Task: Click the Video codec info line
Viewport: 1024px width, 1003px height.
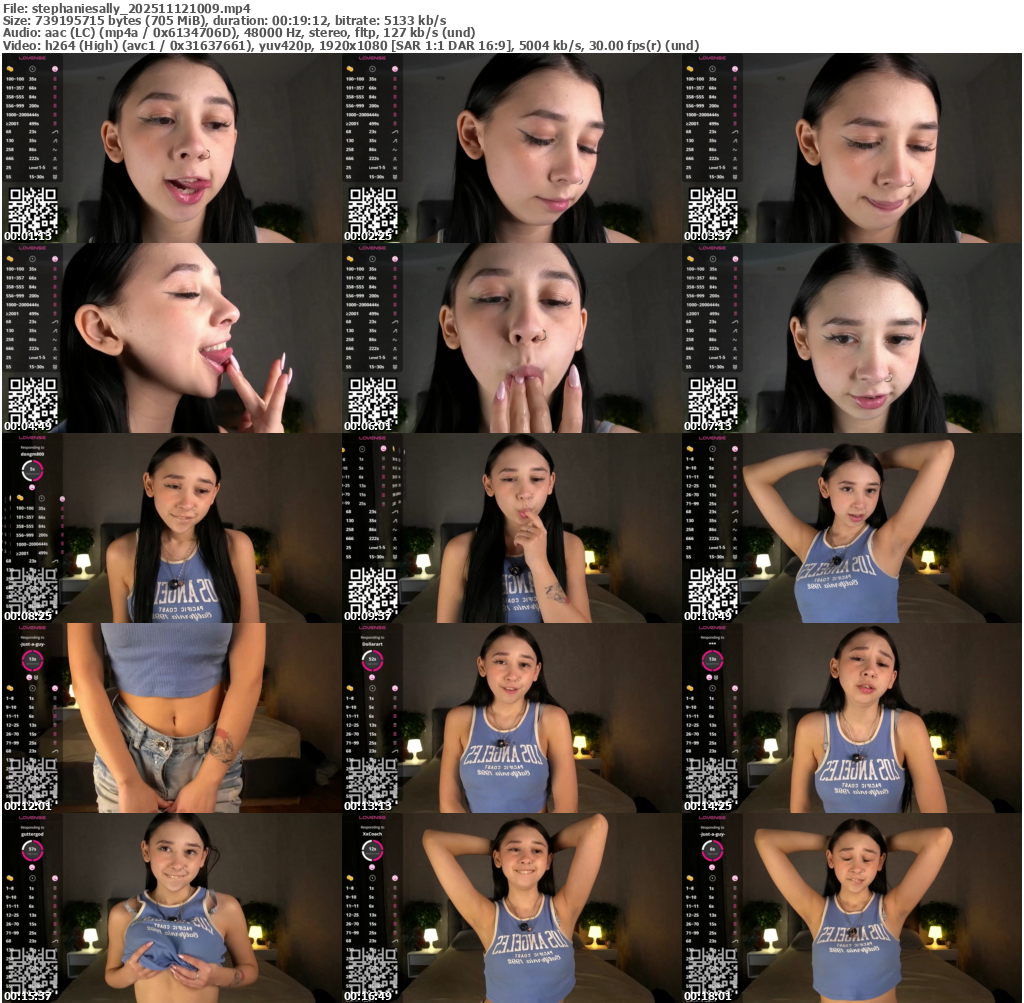Action: tap(351, 45)
